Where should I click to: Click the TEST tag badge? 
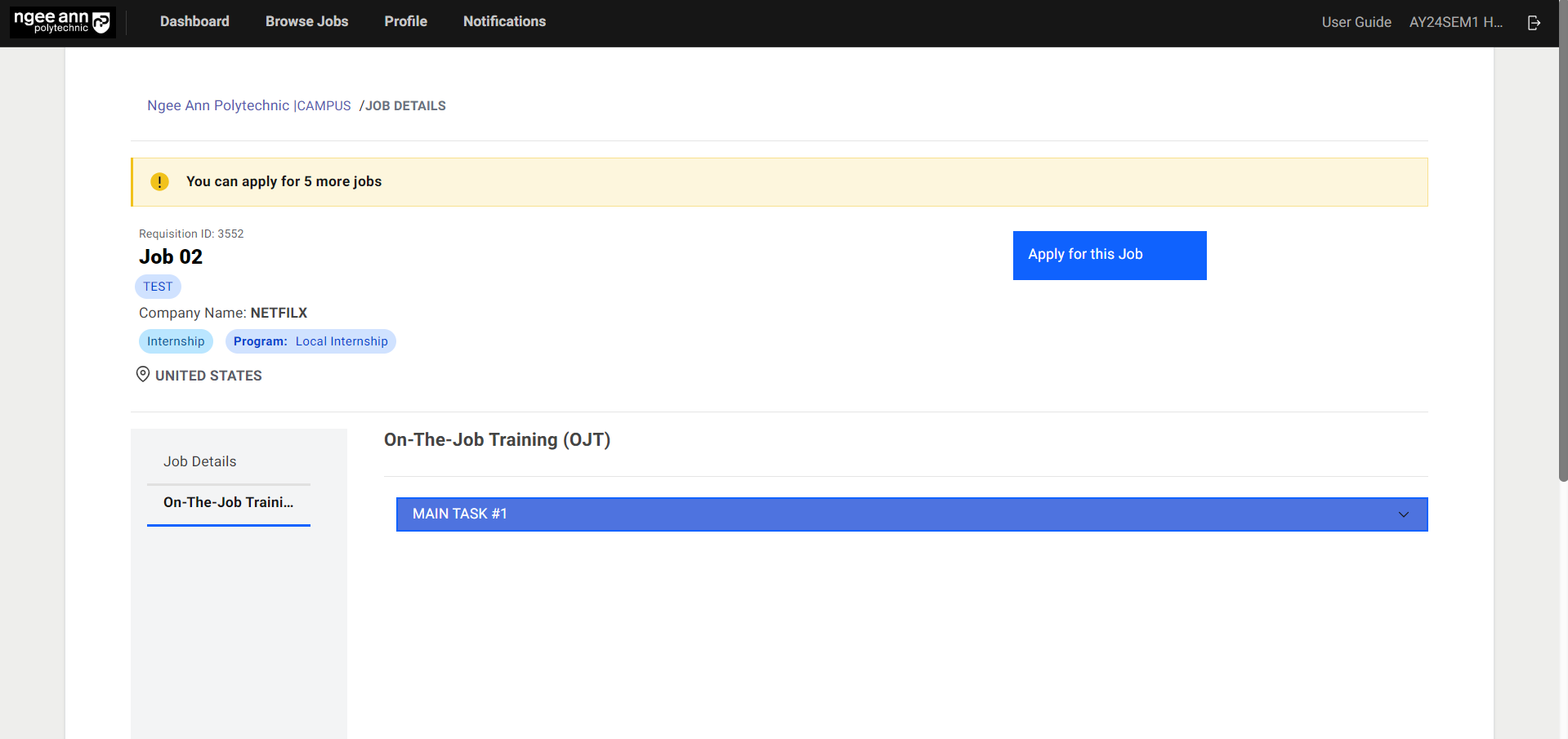coord(158,287)
